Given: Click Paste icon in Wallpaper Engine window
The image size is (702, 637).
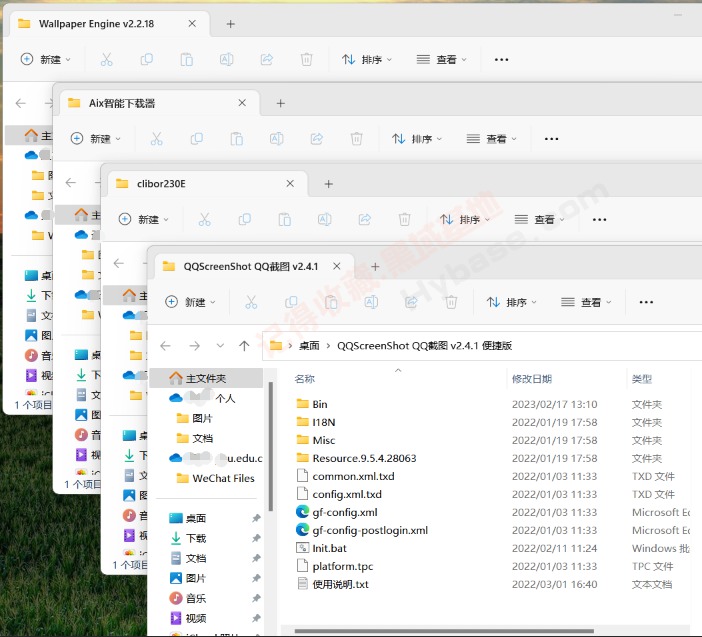Looking at the screenshot, I should coord(186,60).
